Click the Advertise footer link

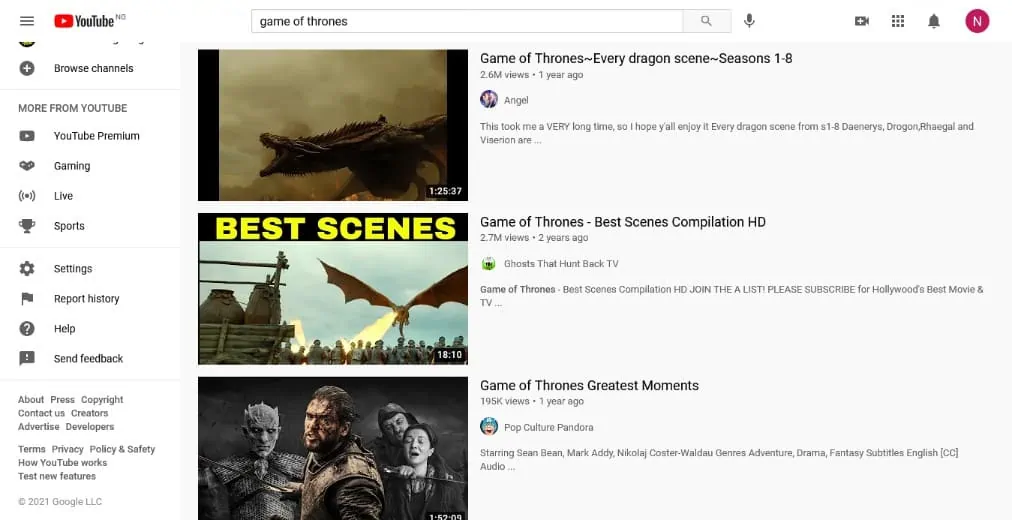click(39, 426)
